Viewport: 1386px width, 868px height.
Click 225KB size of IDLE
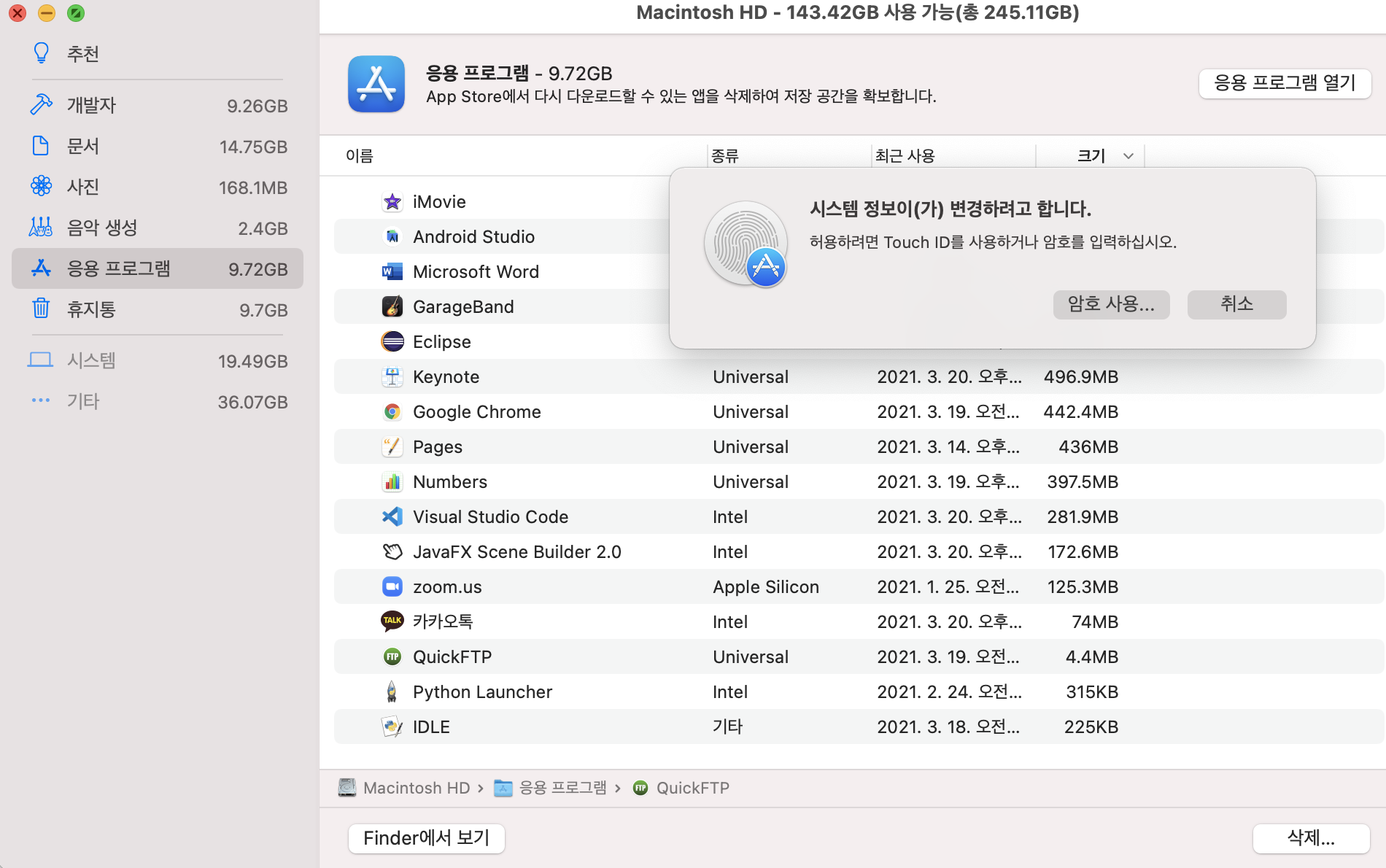tap(1091, 727)
